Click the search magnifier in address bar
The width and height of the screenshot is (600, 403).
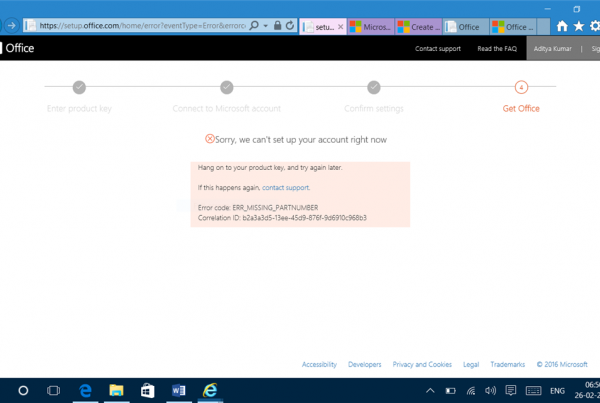(254, 26)
